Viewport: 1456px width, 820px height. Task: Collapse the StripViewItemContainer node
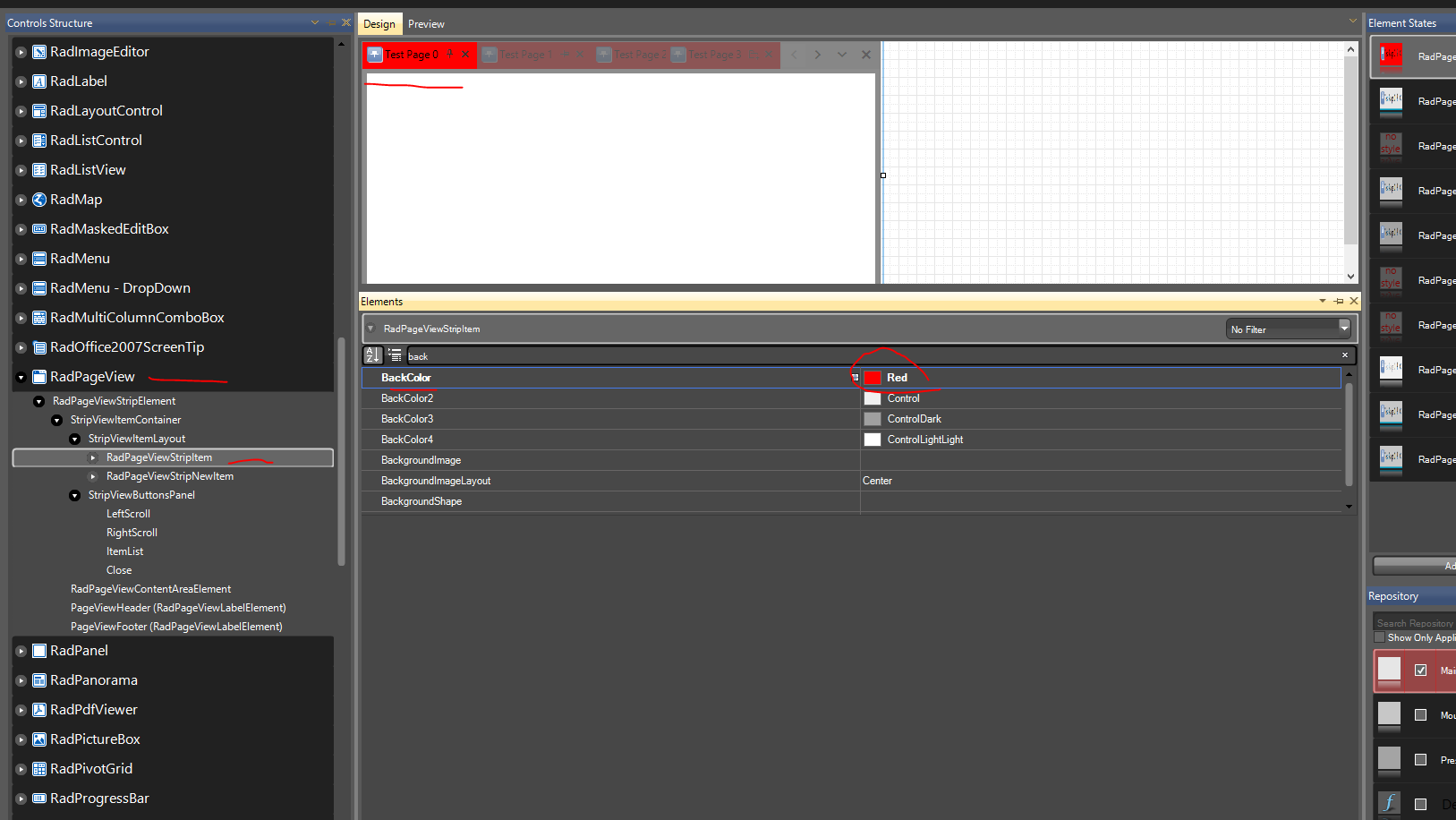click(x=56, y=420)
